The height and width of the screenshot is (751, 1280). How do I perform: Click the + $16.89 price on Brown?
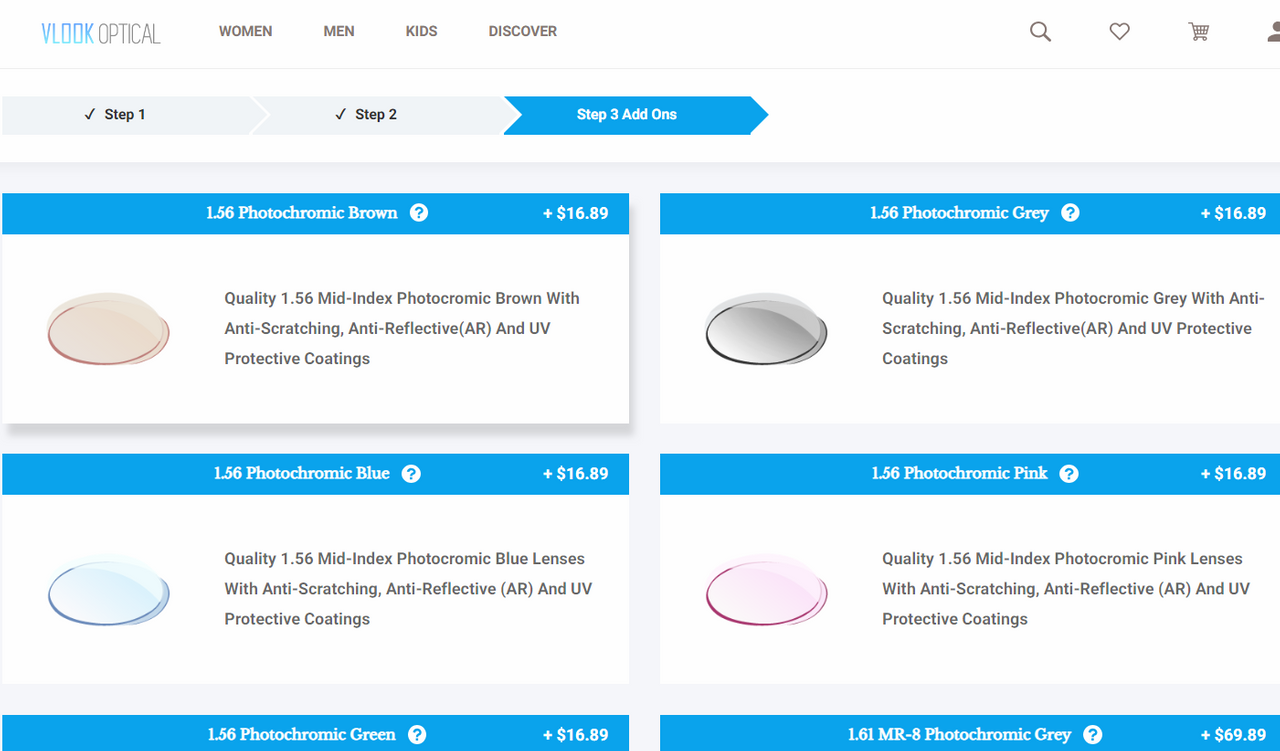tap(576, 213)
